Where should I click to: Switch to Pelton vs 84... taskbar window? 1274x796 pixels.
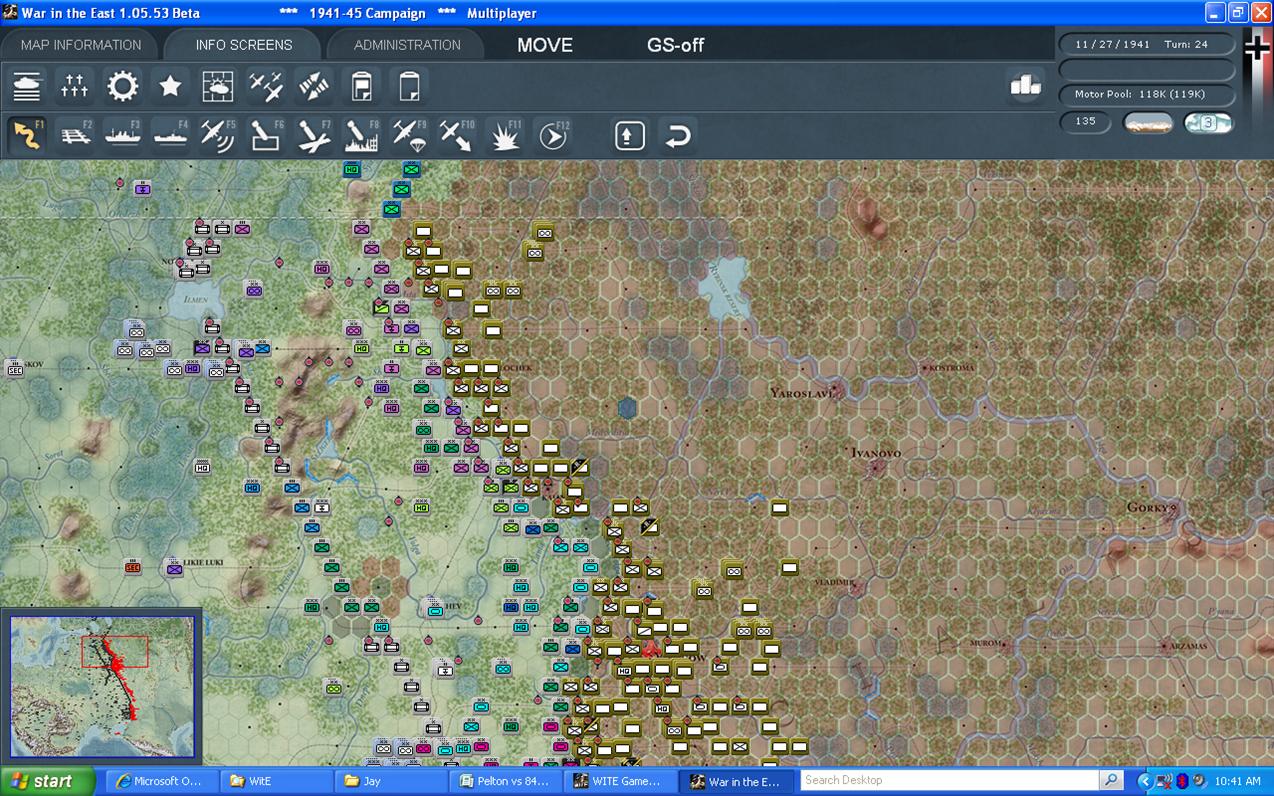[x=504, y=781]
